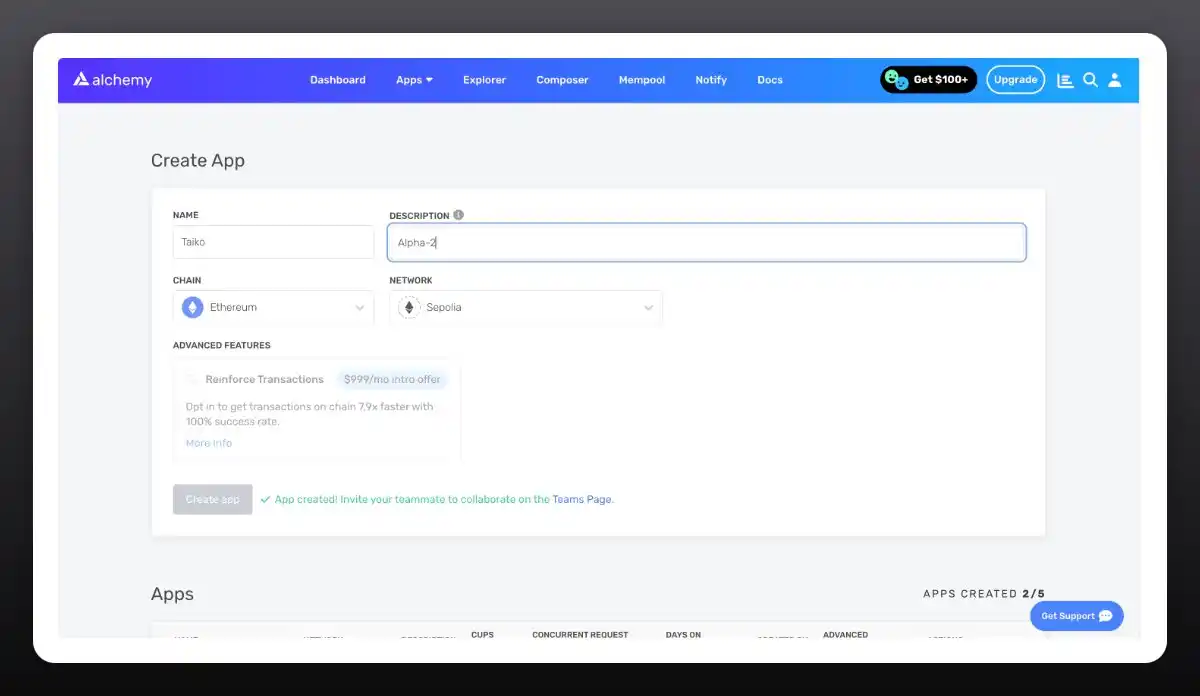The width and height of the screenshot is (1200, 696).
Task: Click the Upgrade button
Action: pyautogui.click(x=1015, y=80)
